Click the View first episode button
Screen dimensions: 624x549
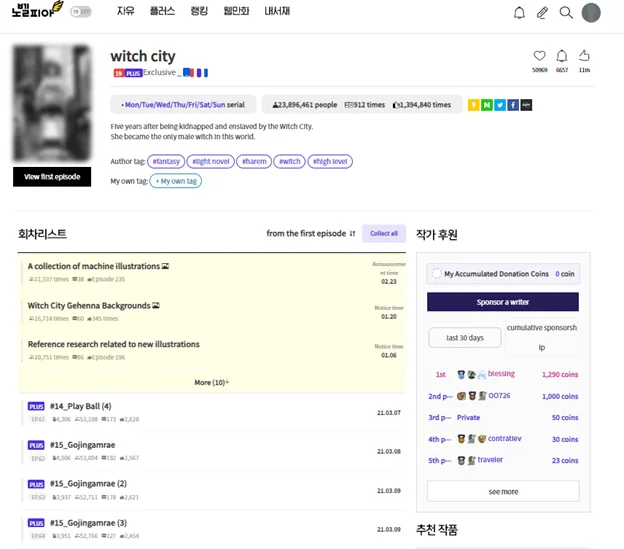click(52, 177)
